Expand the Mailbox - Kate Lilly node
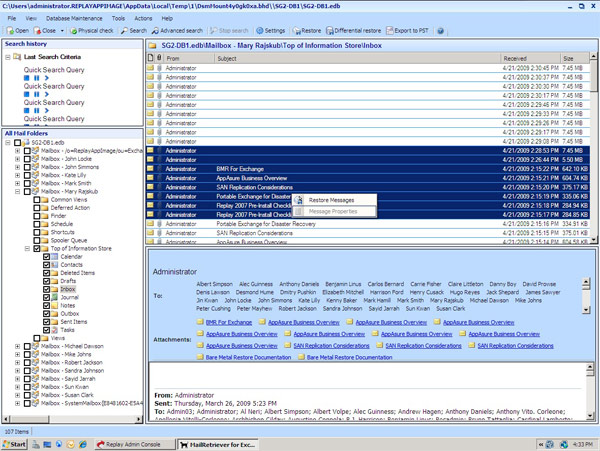Image resolution: width=600 pixels, height=451 pixels. 16,175
